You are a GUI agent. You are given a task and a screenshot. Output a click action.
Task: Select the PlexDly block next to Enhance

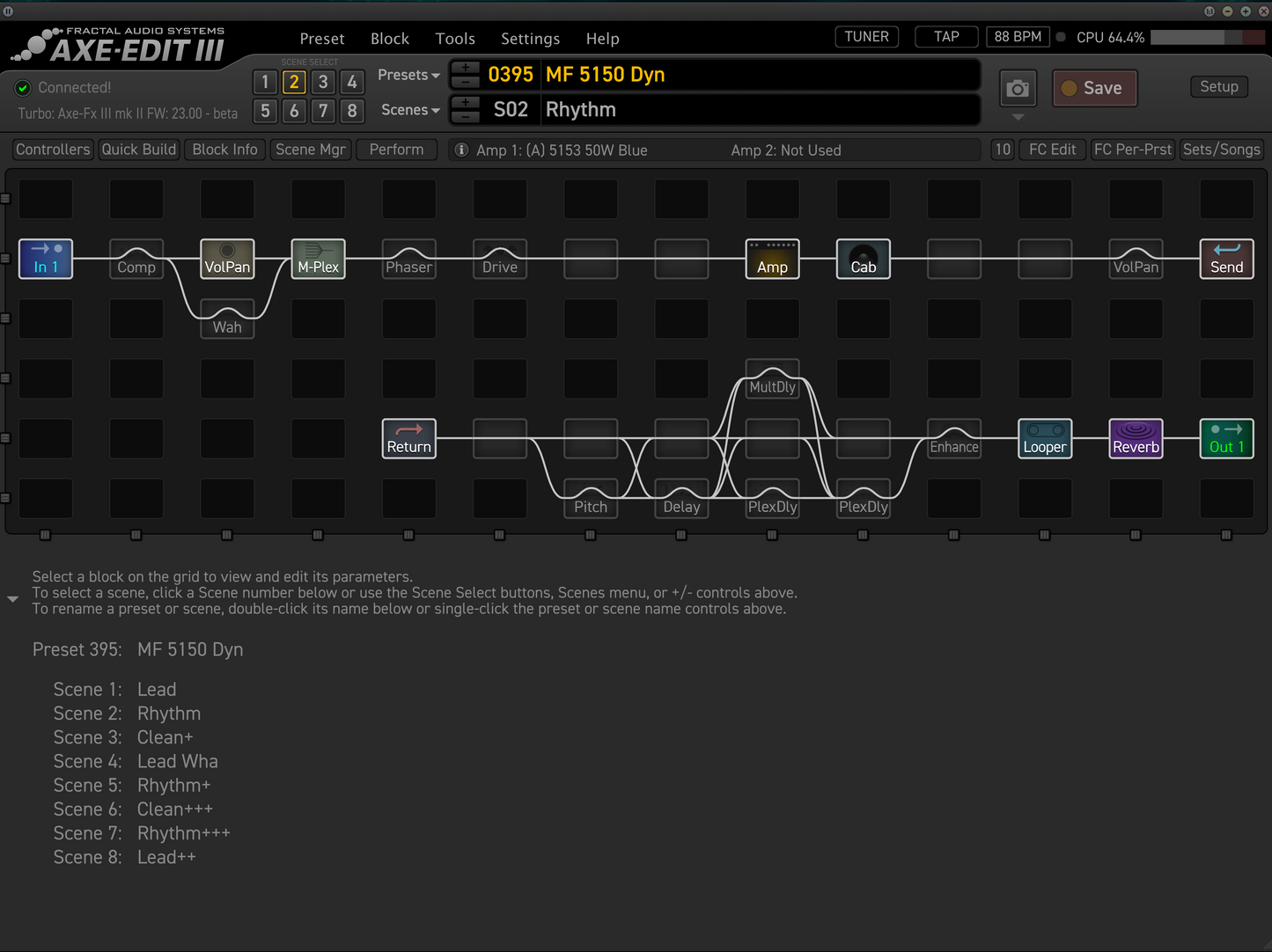[863, 498]
